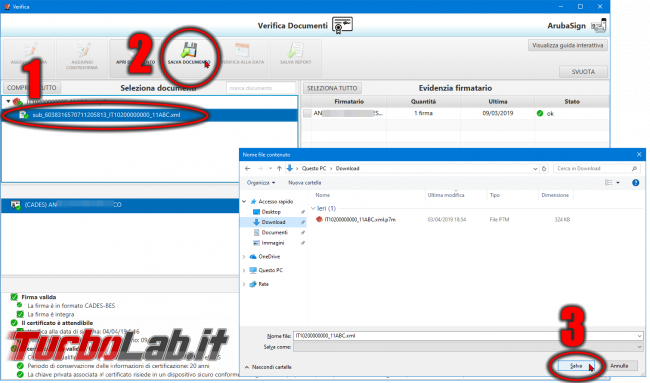
Task: Collapse the Ieri (1) group
Action: pyautogui.click(x=313, y=208)
